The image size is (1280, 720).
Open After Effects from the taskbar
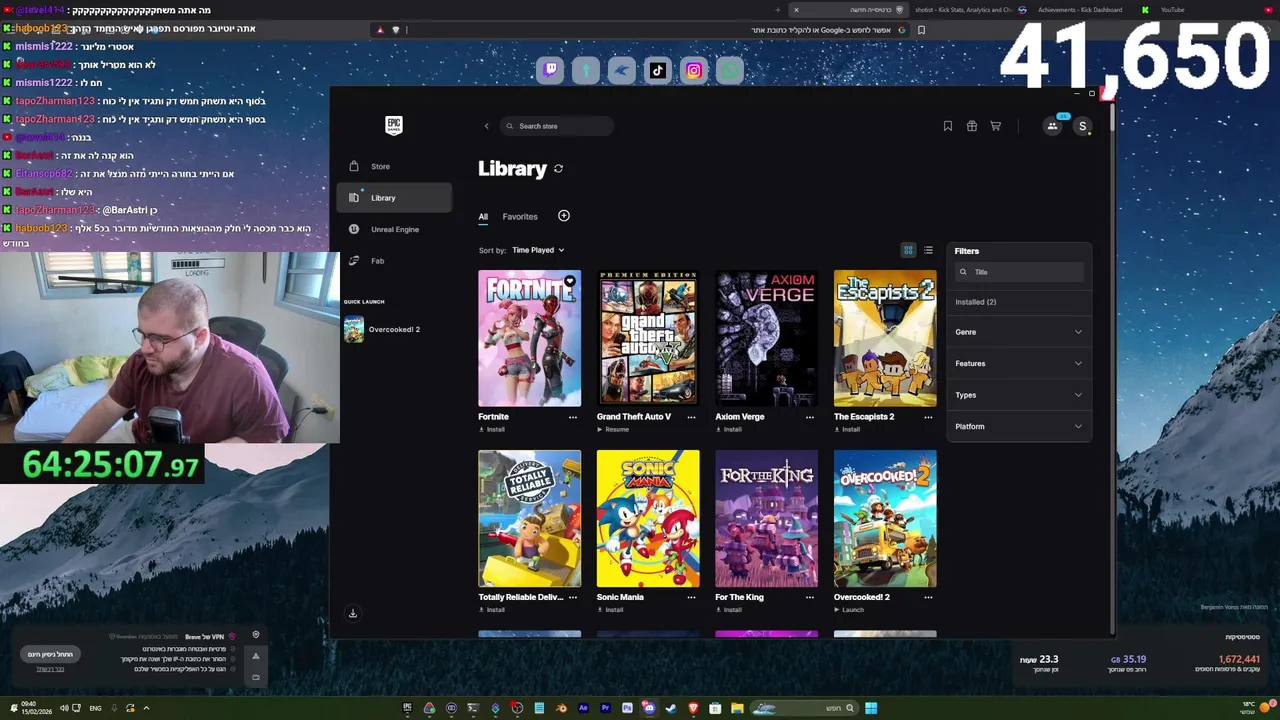(x=583, y=708)
